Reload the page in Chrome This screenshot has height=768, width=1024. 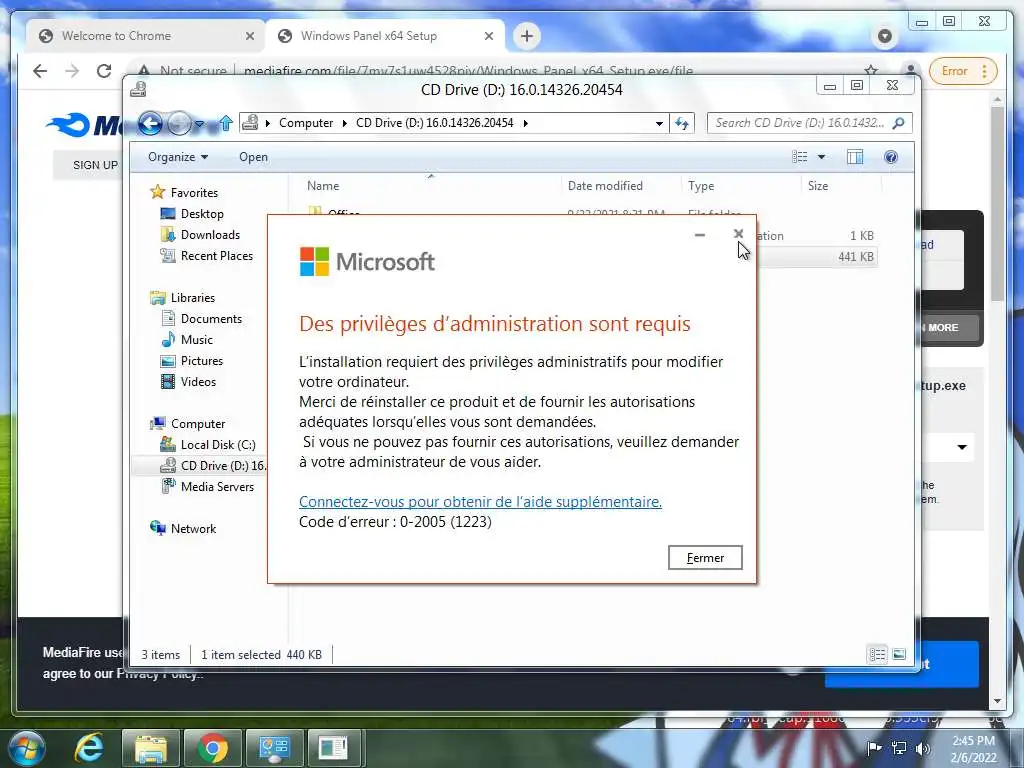pos(104,71)
